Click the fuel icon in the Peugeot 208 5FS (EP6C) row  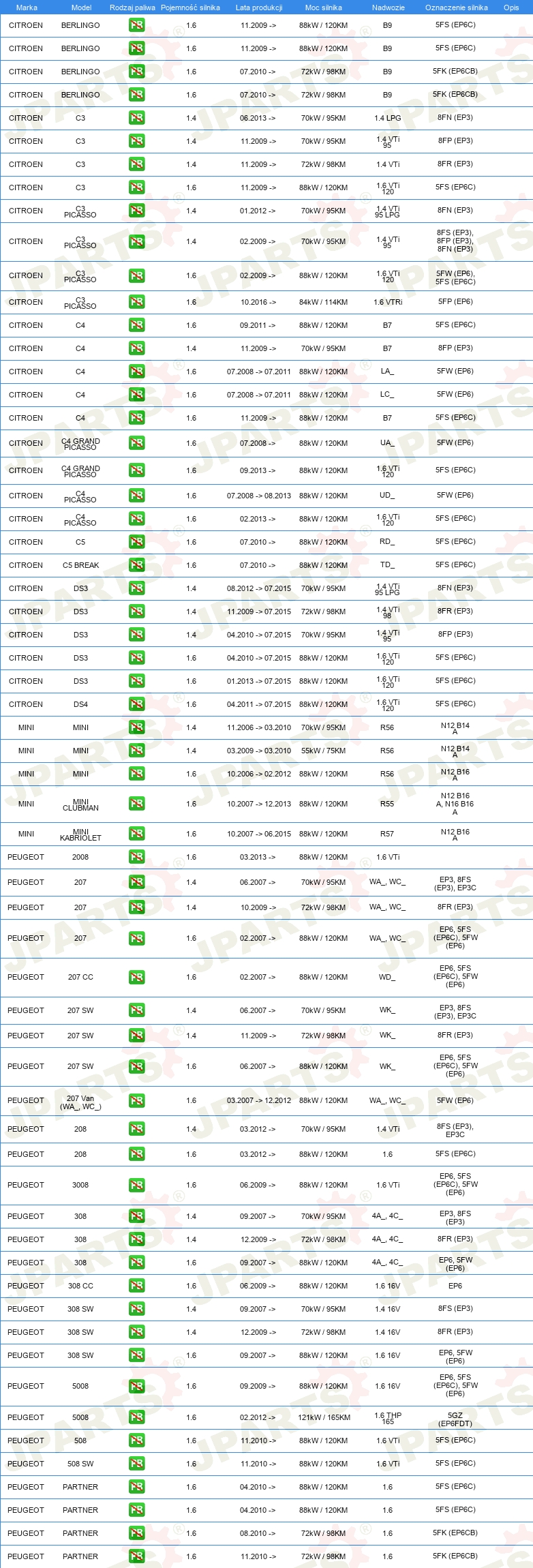click(x=136, y=1154)
